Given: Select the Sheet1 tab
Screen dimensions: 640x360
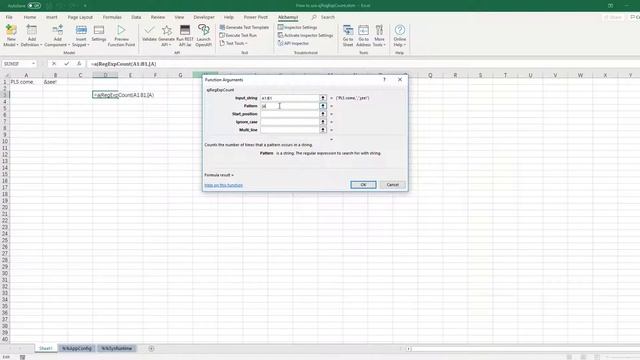Looking at the screenshot, I should [46, 348].
